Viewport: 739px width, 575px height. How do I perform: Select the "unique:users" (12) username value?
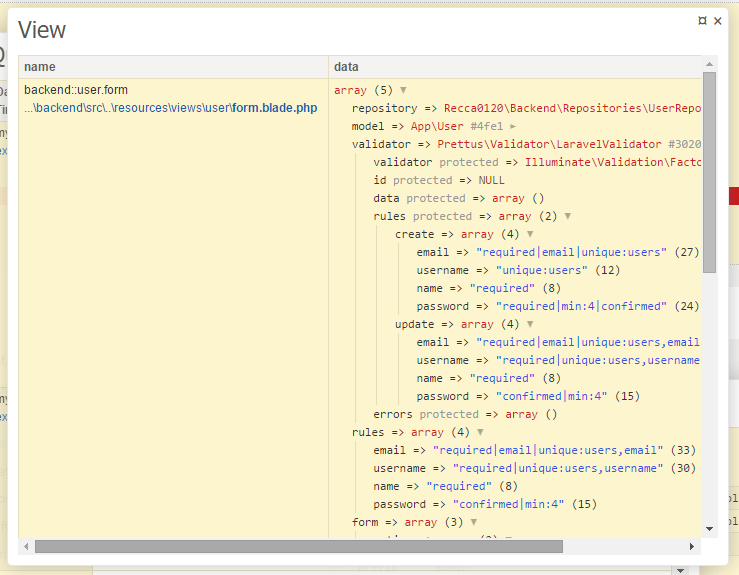(x=542, y=270)
